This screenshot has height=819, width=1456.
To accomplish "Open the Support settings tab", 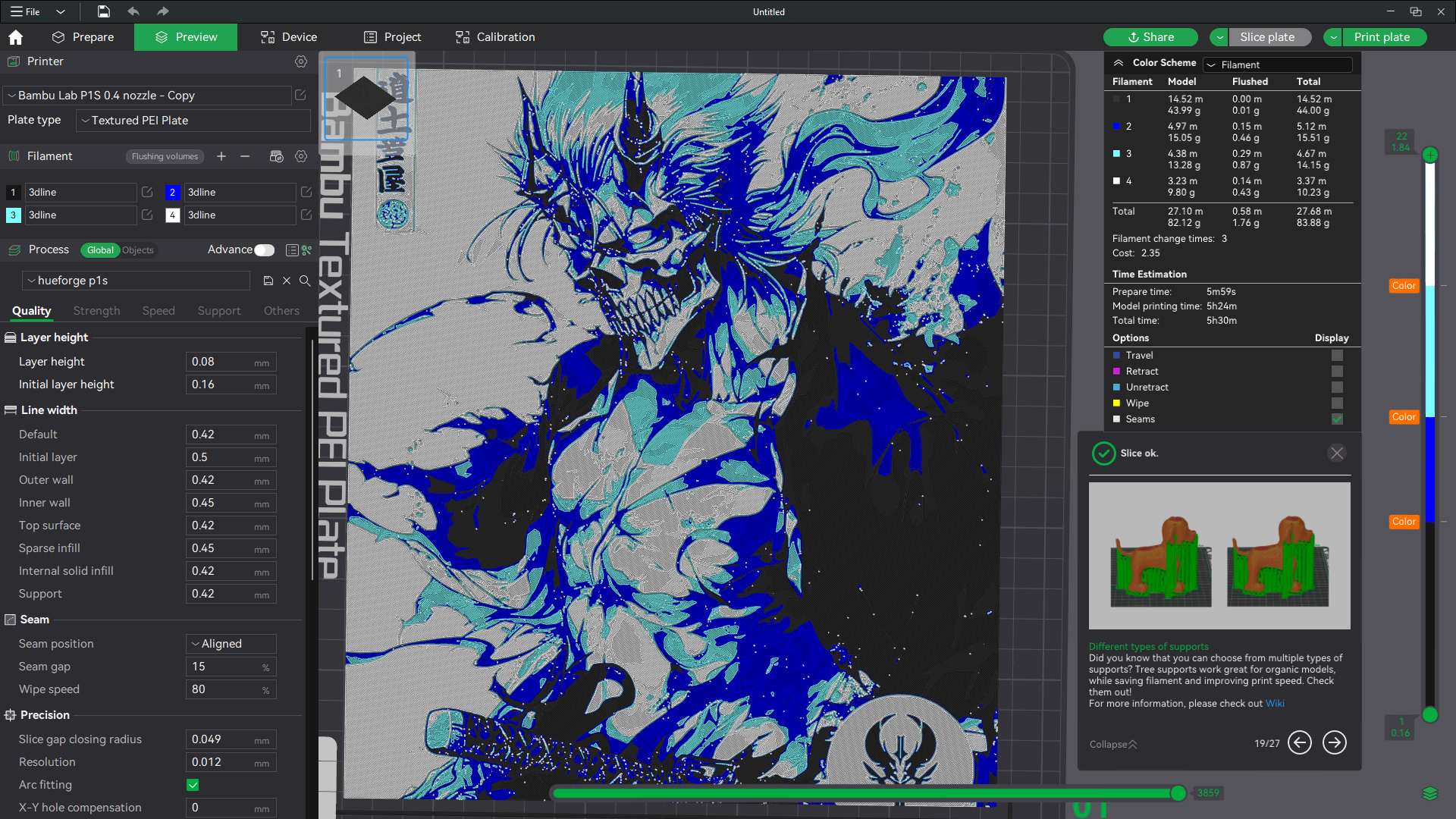I will pyautogui.click(x=219, y=311).
